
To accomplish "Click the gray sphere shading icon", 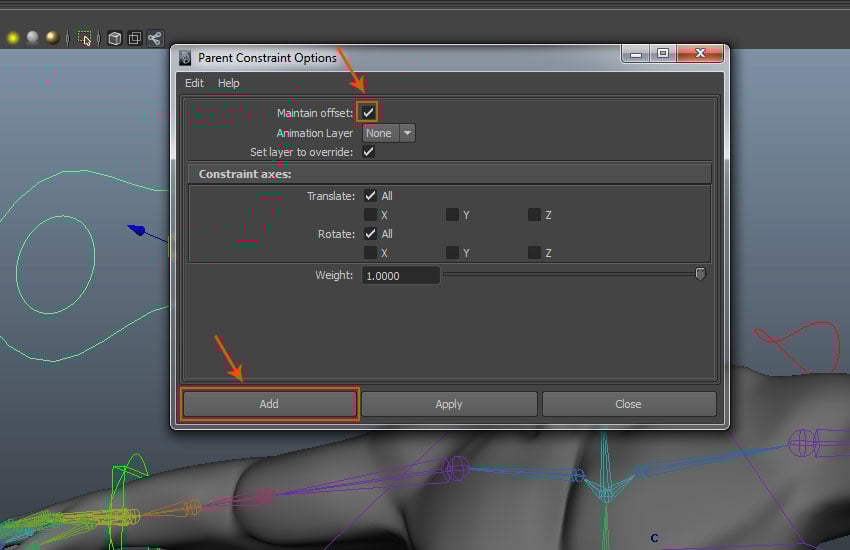I will click(33, 37).
